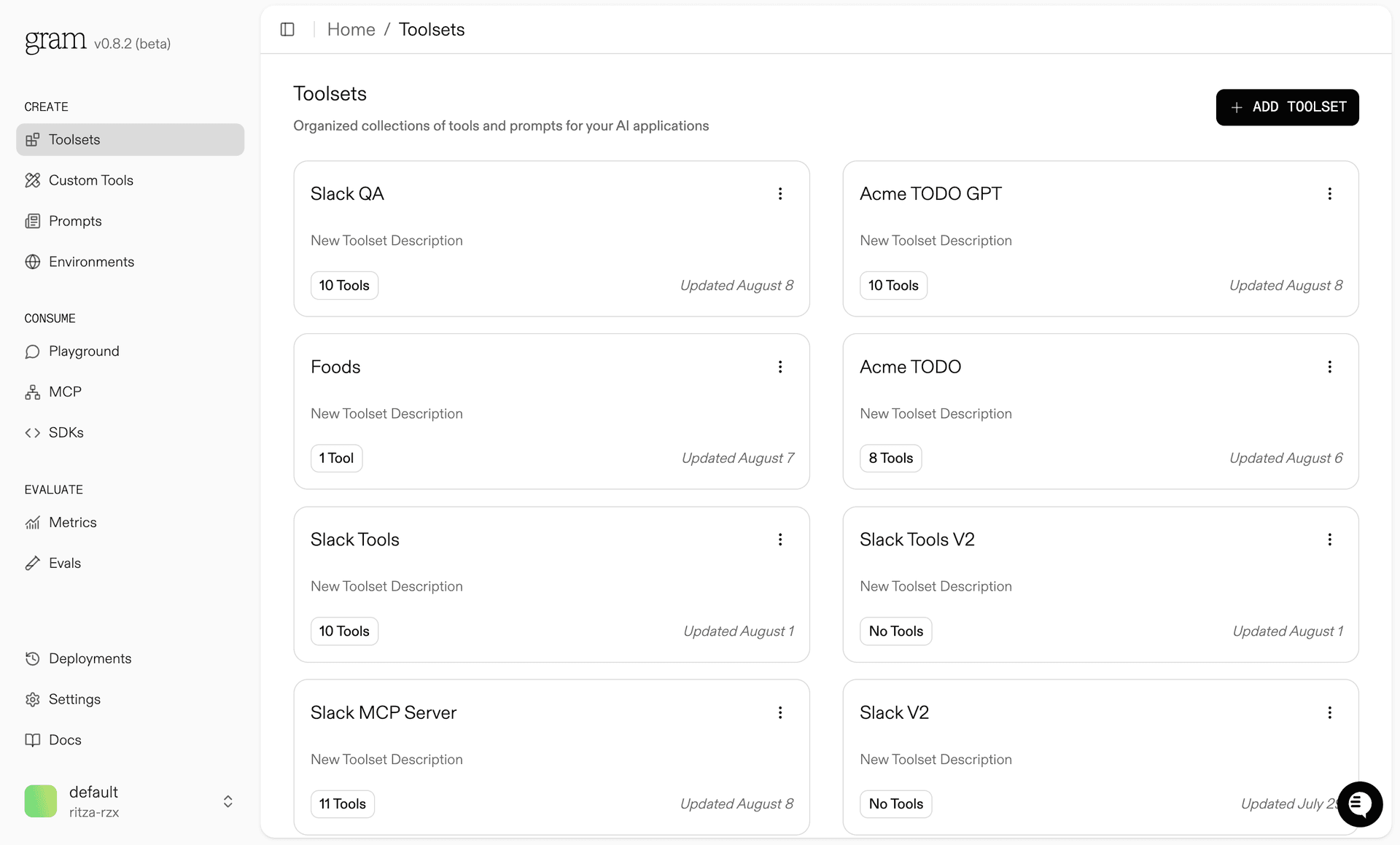Open the Slack Tools V2 card
This screenshot has width=1400, height=845.
[917, 540]
